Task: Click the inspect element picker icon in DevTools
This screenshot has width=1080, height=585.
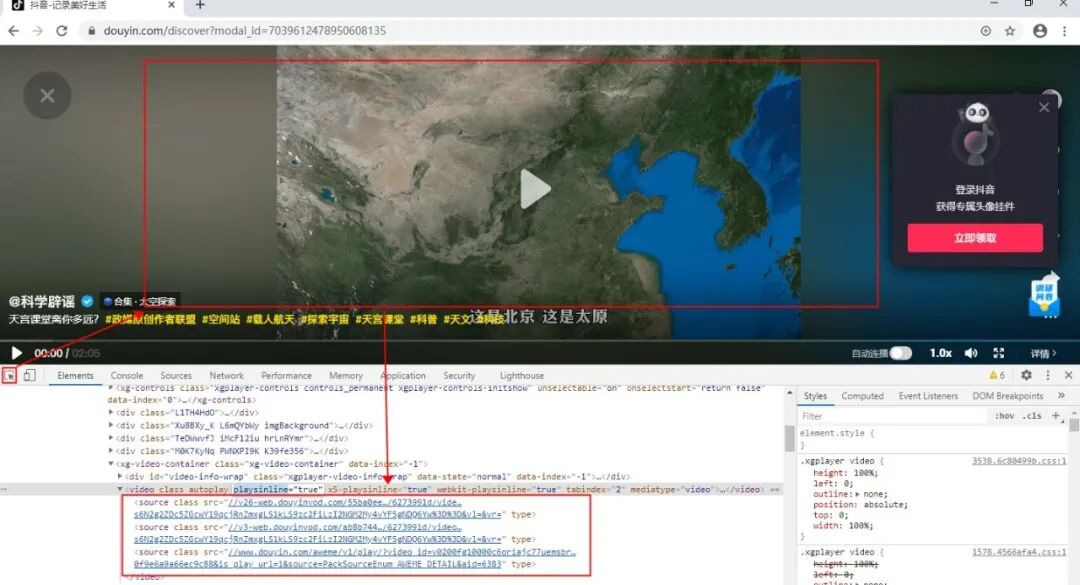Action: pos(10,376)
